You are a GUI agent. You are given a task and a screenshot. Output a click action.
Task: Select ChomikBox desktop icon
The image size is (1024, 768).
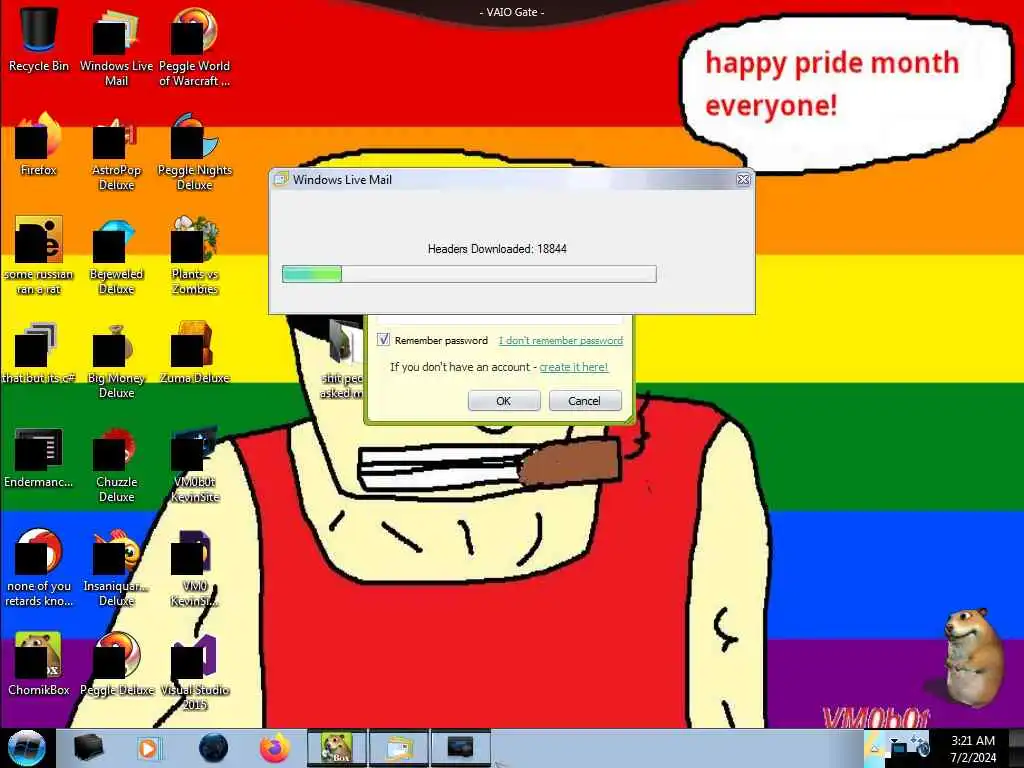pos(39,664)
